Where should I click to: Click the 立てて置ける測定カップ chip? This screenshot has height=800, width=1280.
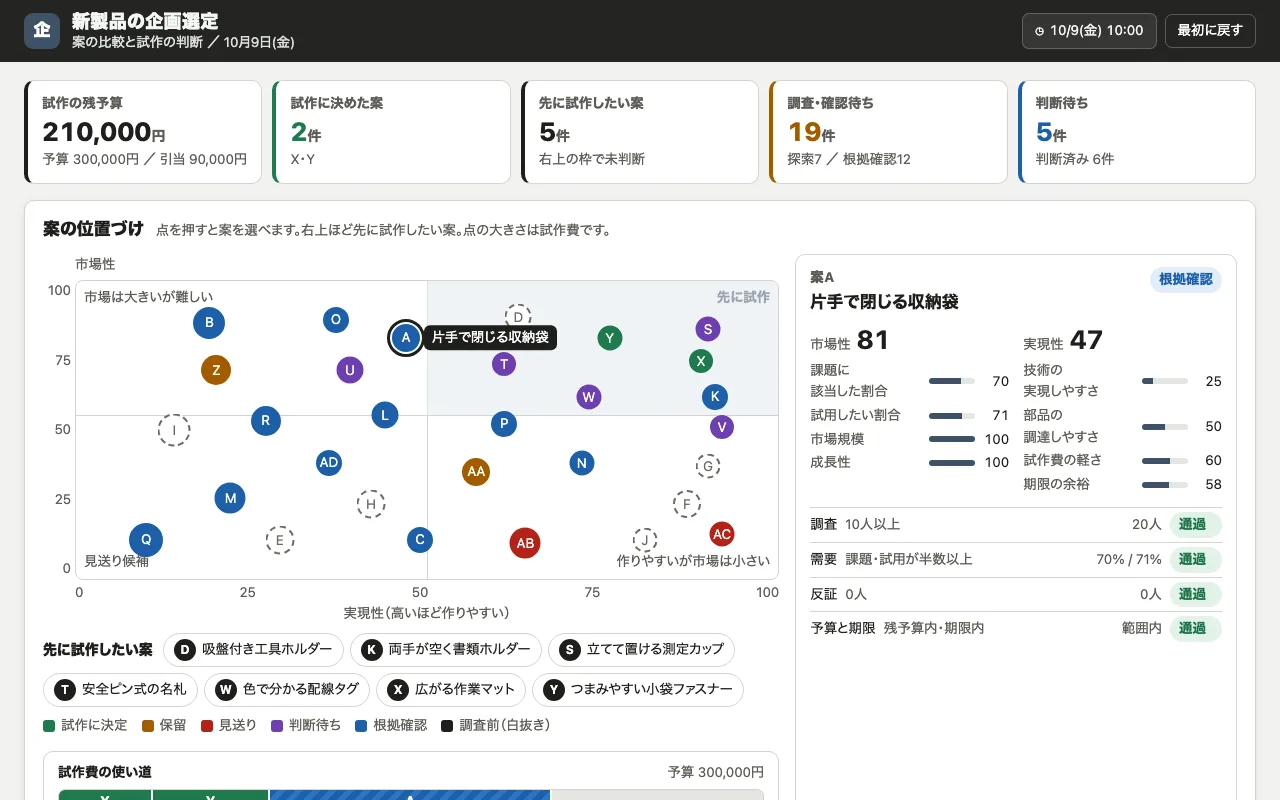[641, 650]
